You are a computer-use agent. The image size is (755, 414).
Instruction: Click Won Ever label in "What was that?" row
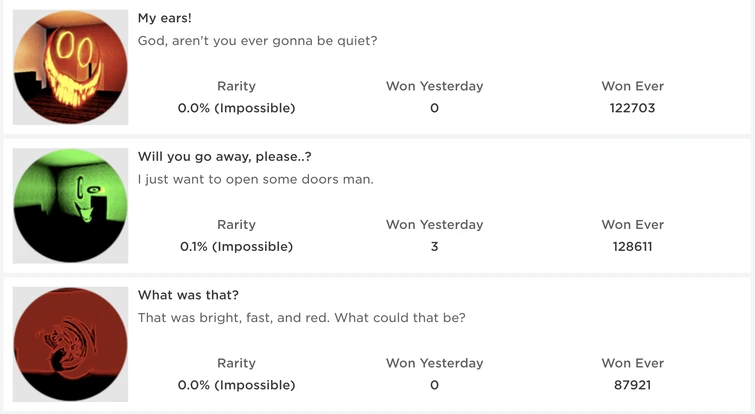point(632,363)
